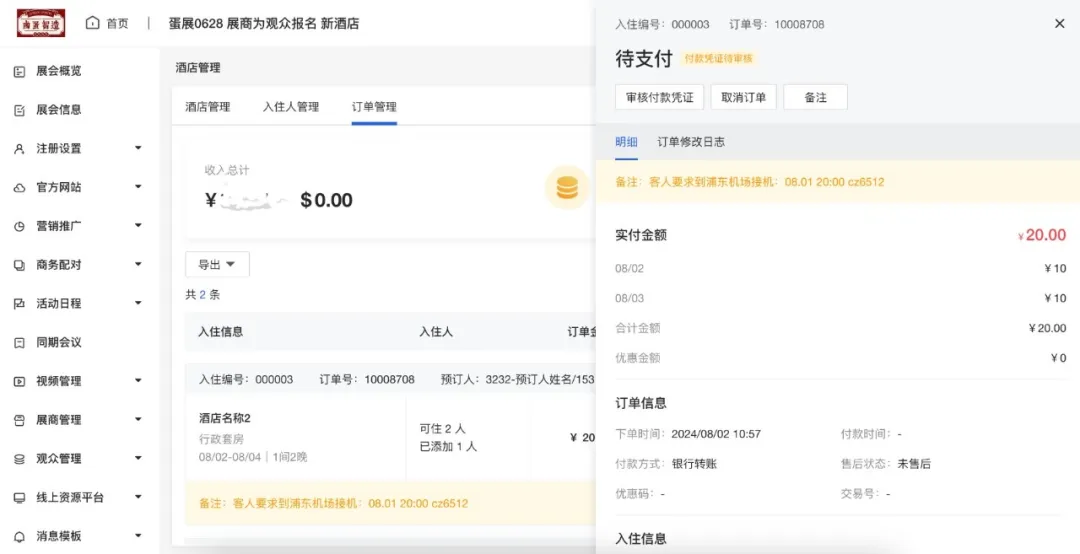Expand the 活动日程 submenu arrow
The width and height of the screenshot is (1080, 554).
pyautogui.click(x=138, y=304)
